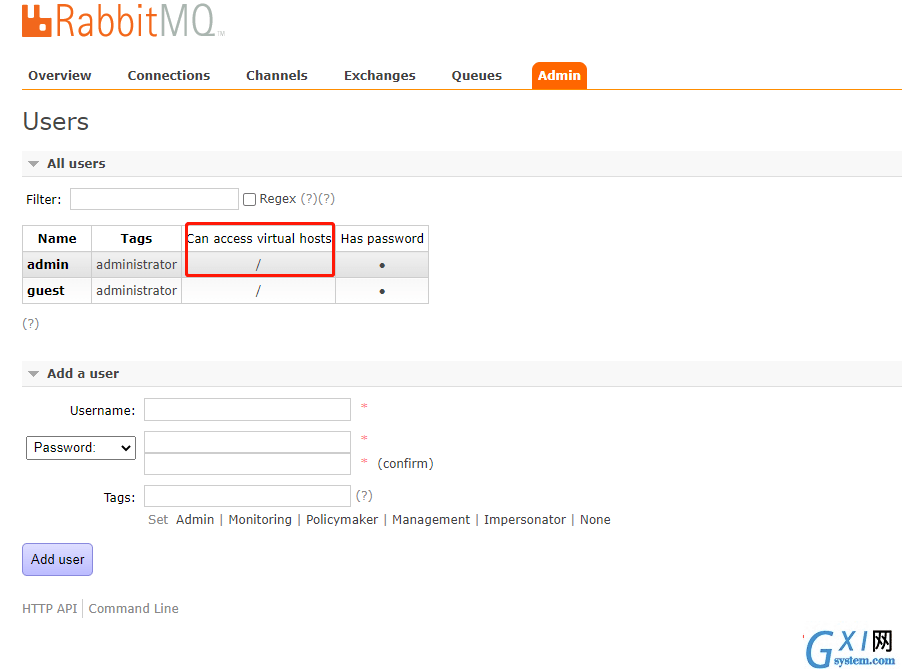Screen dimensions: 902x669
Task: Open the admin user entry
Action: [48, 265]
